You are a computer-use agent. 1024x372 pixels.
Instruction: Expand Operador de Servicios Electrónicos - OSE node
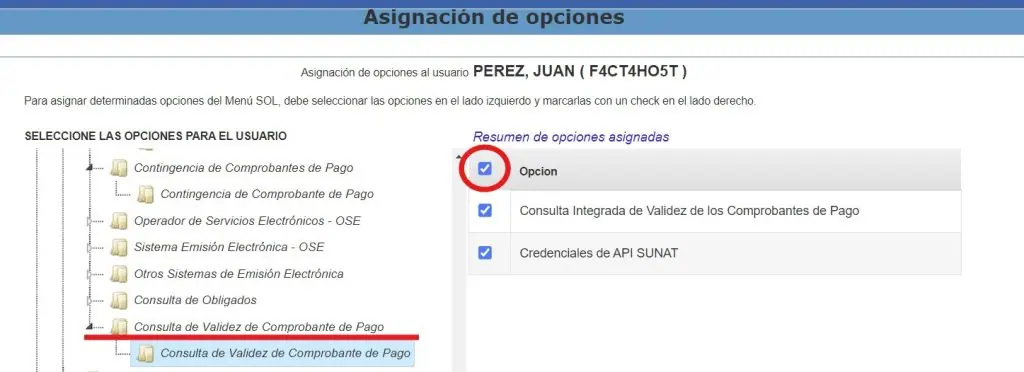point(90,221)
